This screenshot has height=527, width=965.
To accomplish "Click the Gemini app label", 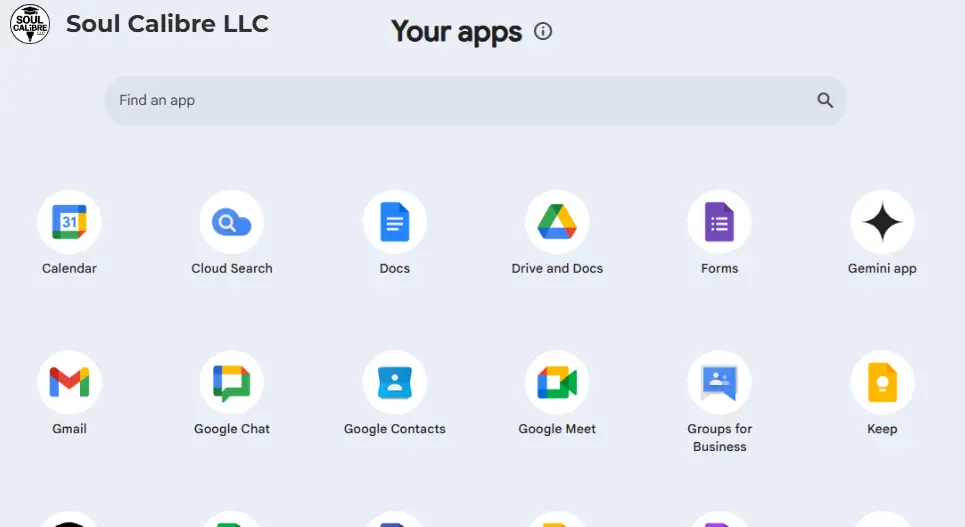I will coord(882,268).
